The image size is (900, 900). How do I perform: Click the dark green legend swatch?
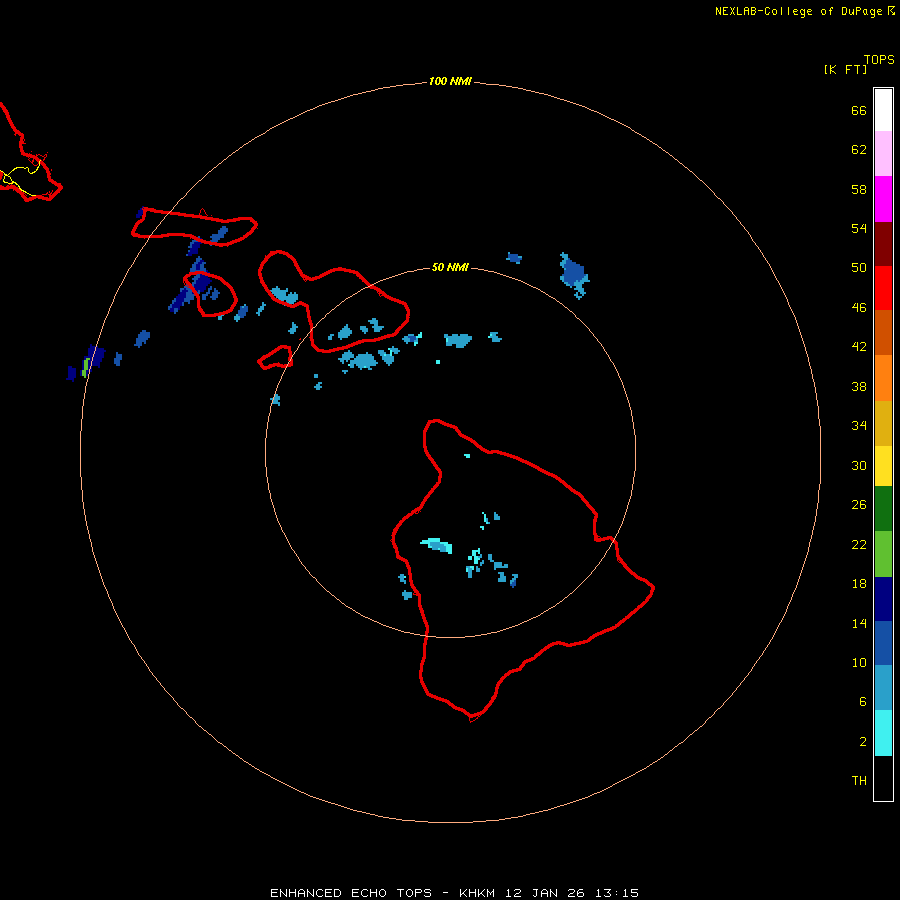tap(883, 509)
